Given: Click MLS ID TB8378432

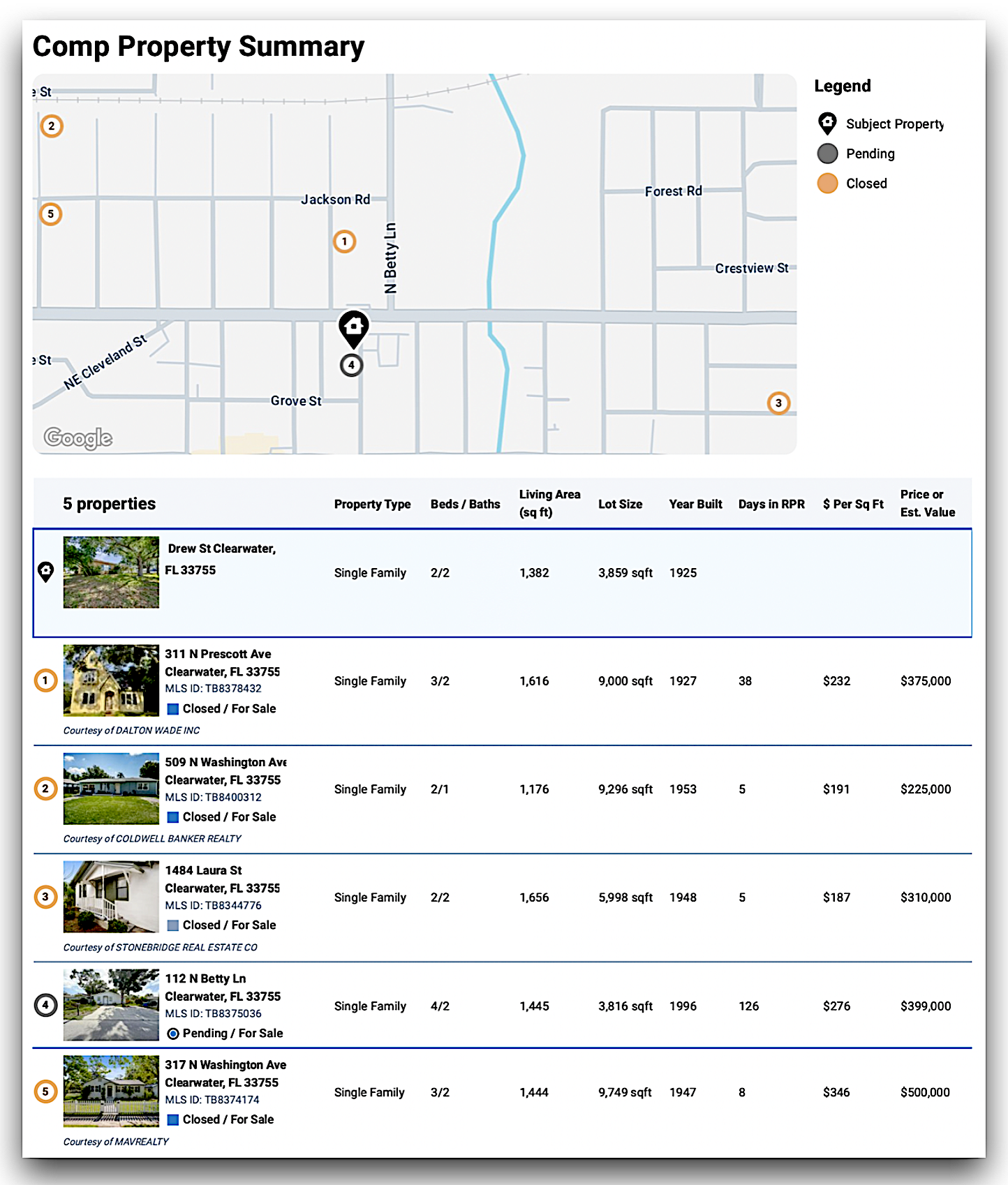Looking at the screenshot, I should tap(213, 688).
